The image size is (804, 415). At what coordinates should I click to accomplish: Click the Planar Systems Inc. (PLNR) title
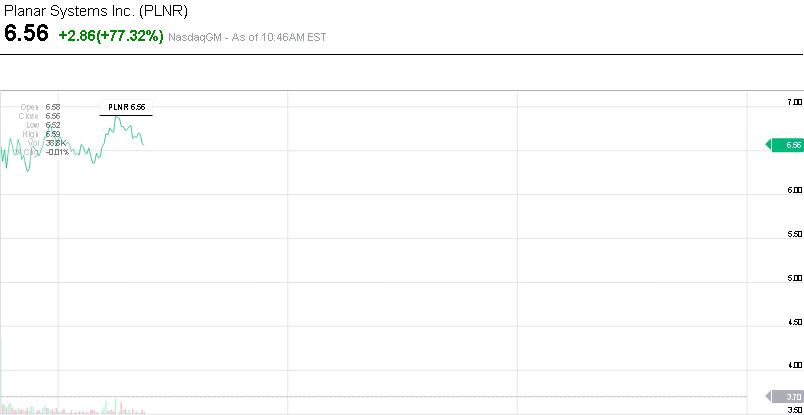(x=95, y=11)
